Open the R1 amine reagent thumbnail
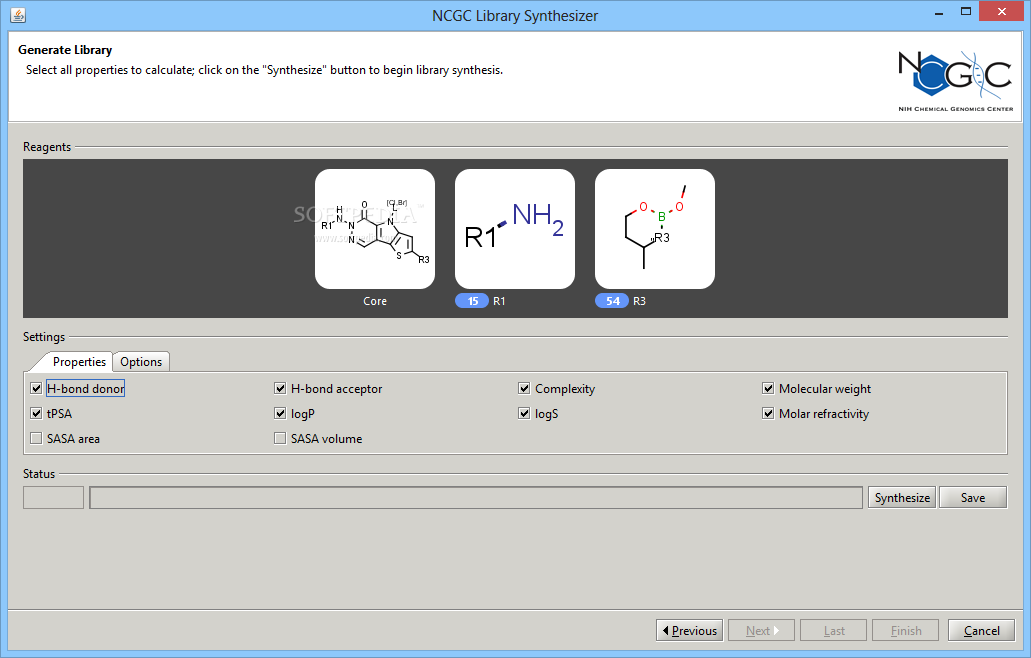 point(515,229)
